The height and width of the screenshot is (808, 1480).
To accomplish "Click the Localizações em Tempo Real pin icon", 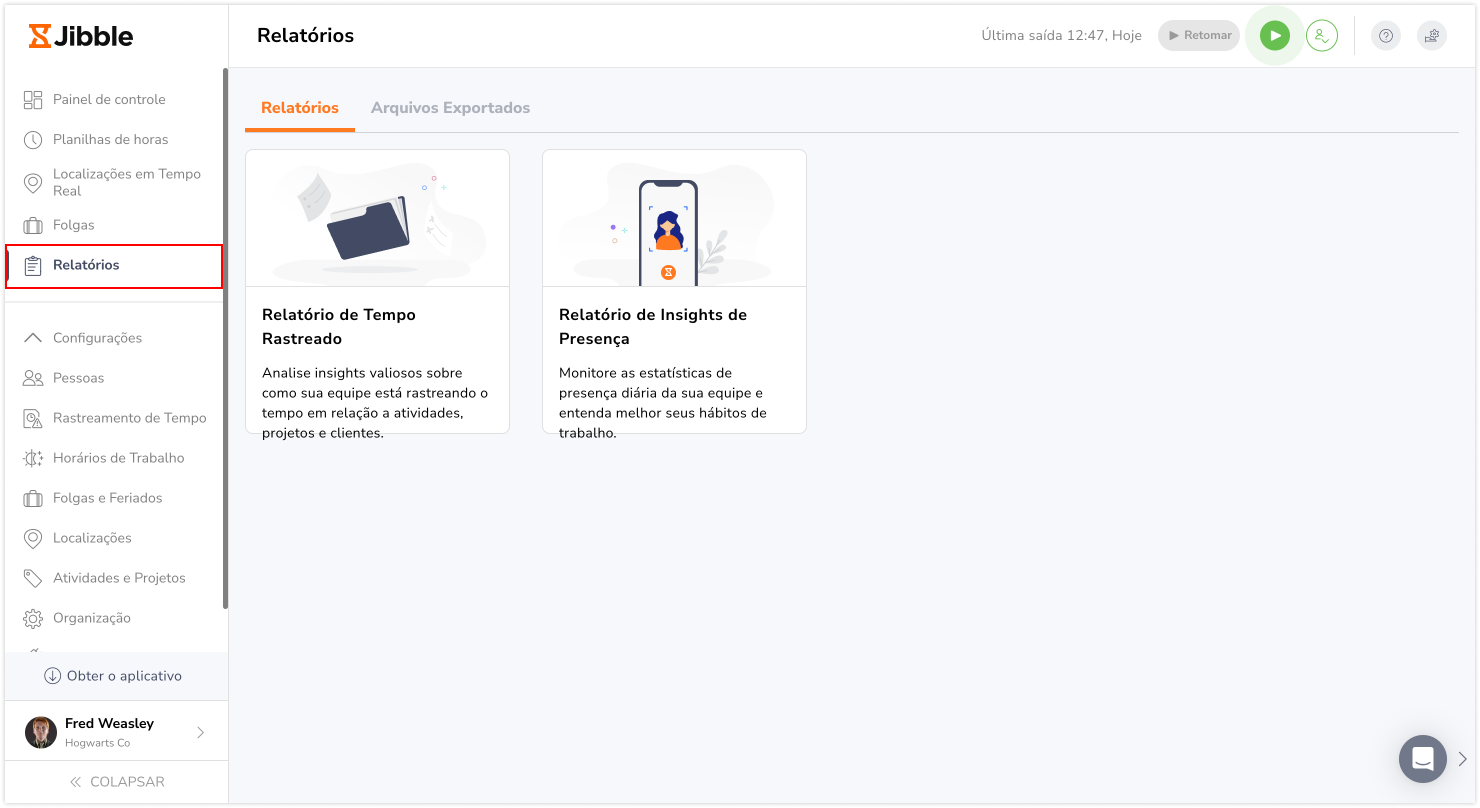I will pyautogui.click(x=31, y=182).
